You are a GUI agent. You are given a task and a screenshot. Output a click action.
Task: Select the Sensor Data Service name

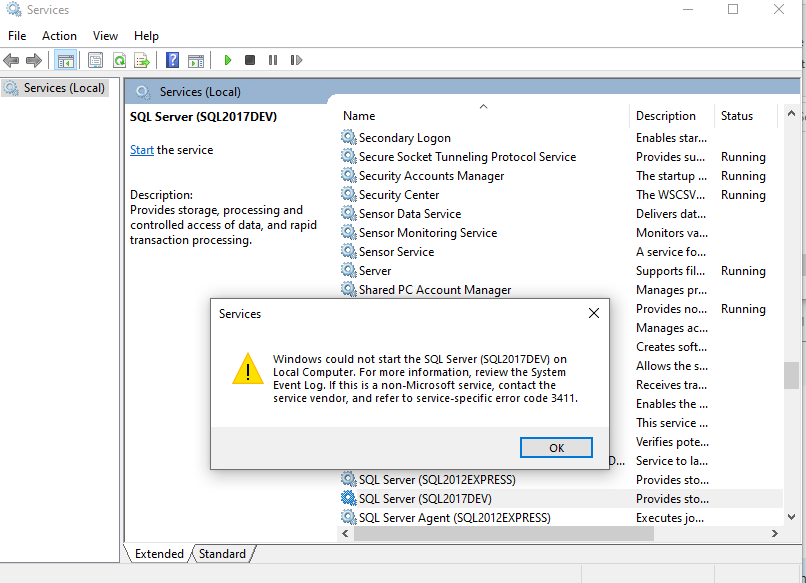[x=410, y=213]
